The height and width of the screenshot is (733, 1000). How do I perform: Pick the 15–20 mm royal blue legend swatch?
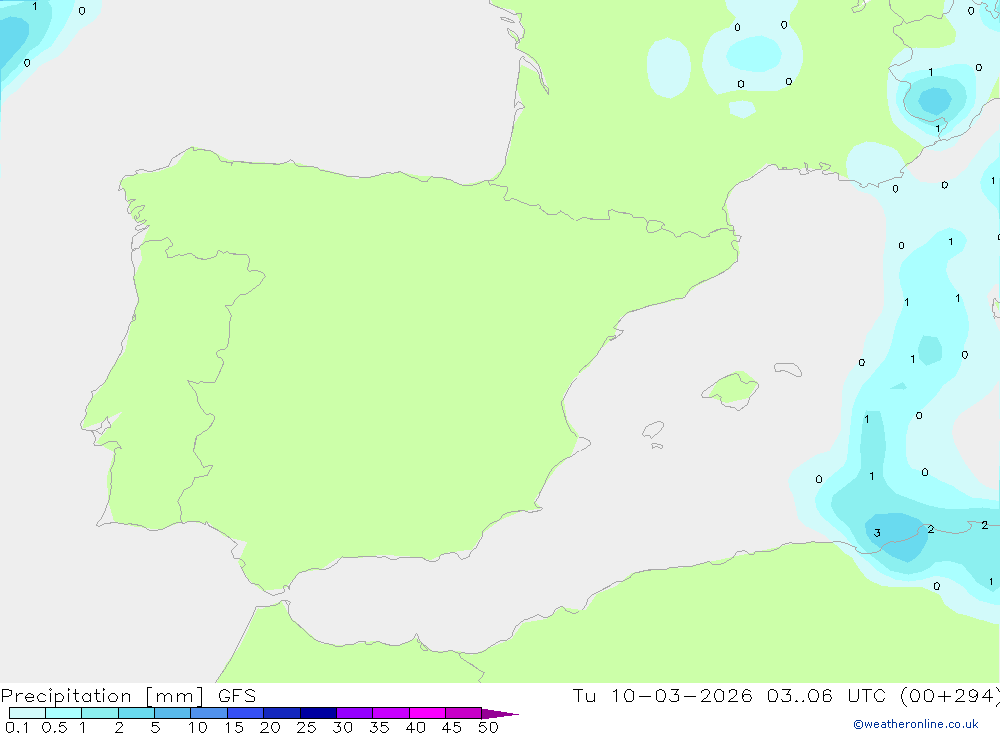click(246, 713)
